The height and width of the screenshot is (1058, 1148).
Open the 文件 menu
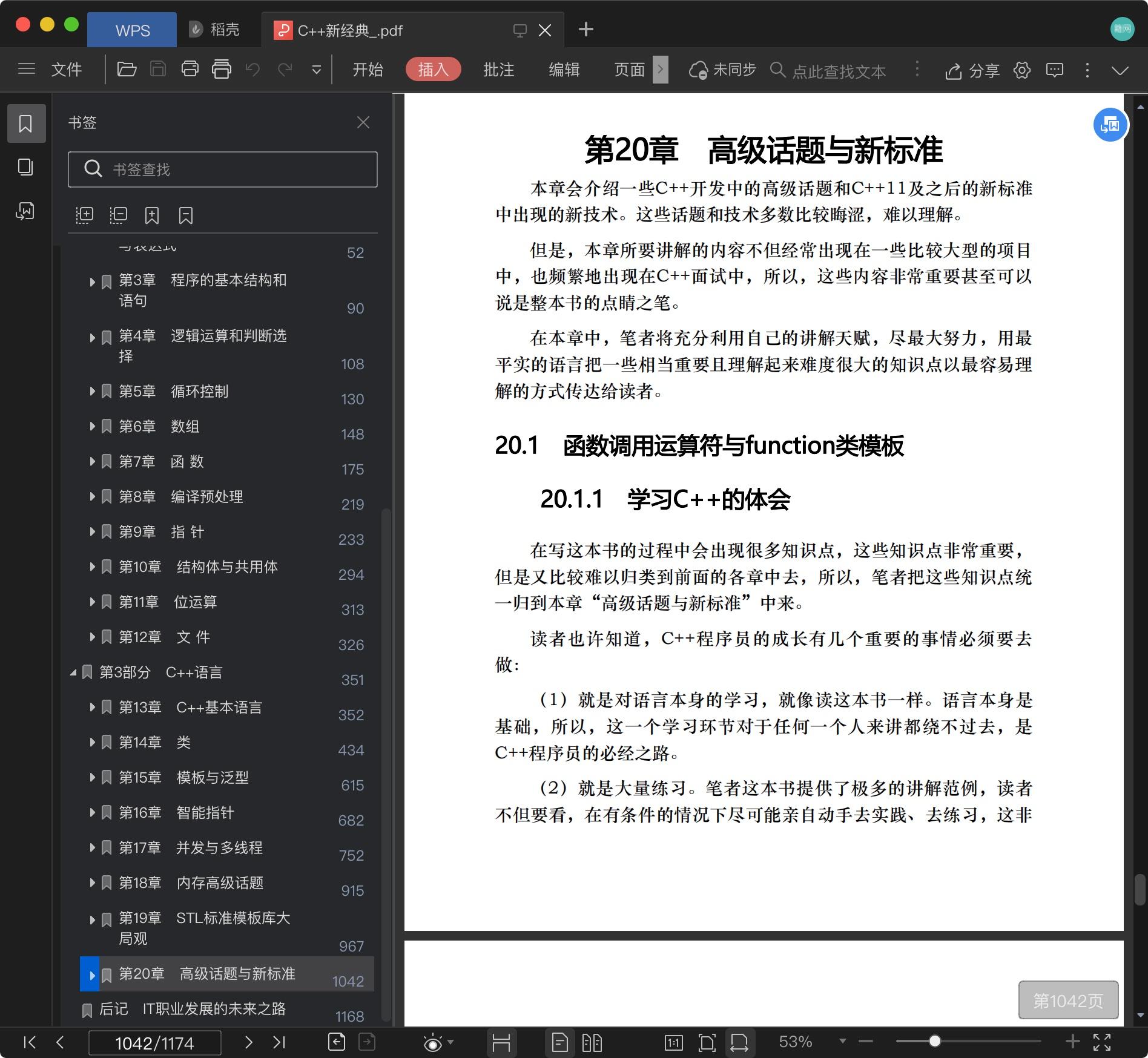point(67,70)
